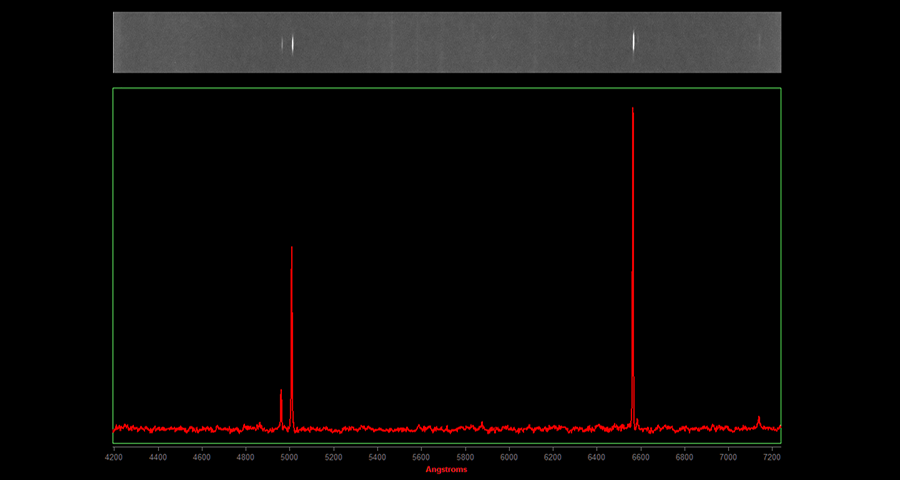900x480 pixels.
Task: Click the tiny bump near 5876 Angstroms
Action: pos(482,423)
